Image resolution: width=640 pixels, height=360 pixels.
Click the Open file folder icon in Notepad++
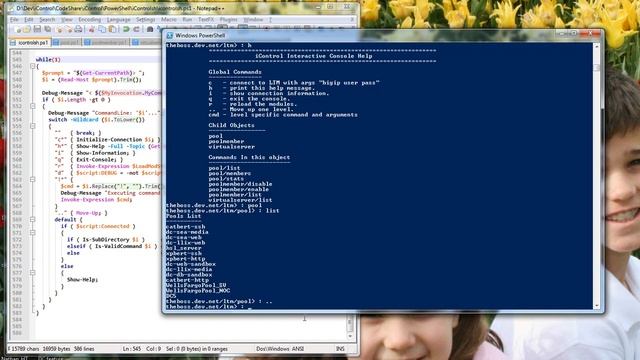(x=27, y=29)
